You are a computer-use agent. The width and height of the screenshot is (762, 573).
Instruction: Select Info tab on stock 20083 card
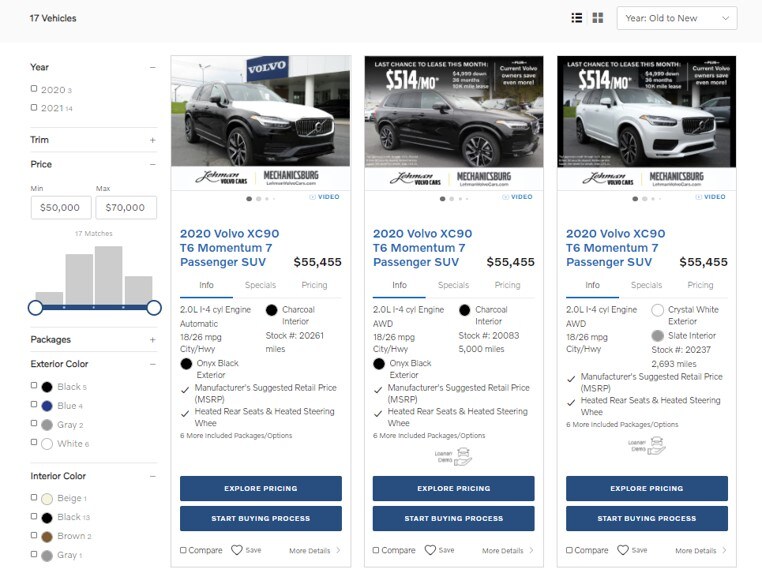(x=399, y=285)
